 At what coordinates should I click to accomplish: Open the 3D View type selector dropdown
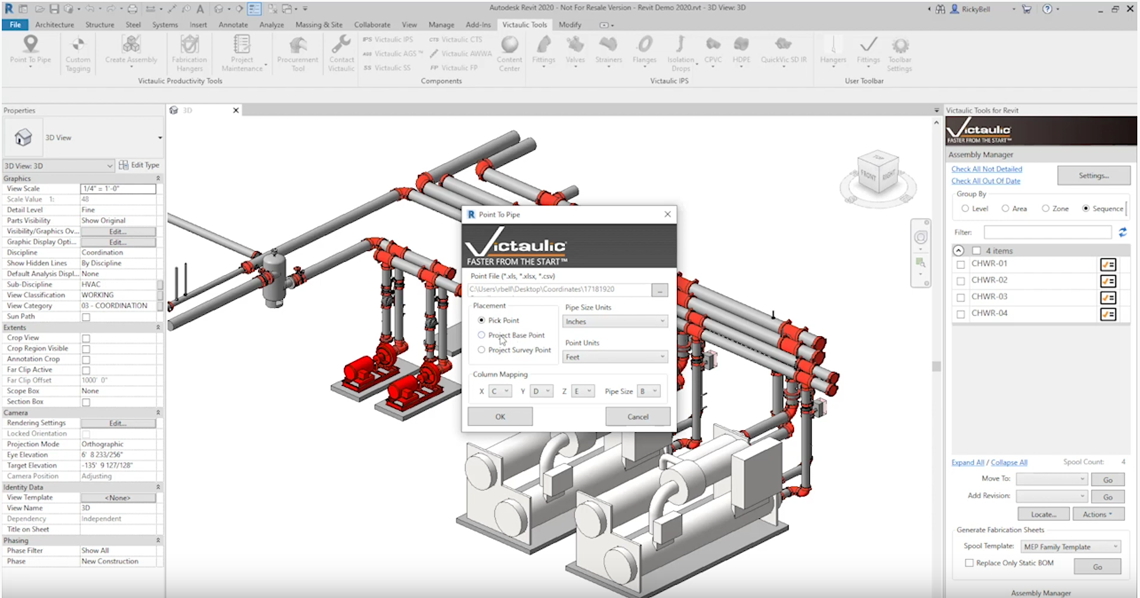click(58, 166)
